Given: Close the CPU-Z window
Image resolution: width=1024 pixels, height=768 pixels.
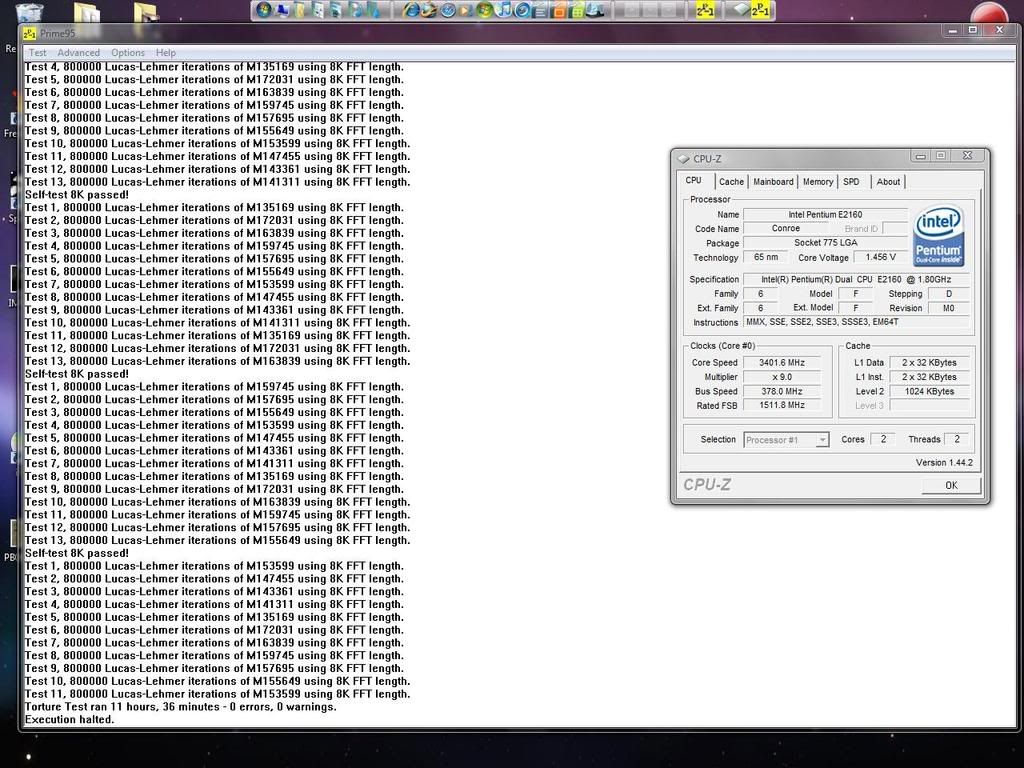Looking at the screenshot, I should (x=967, y=156).
